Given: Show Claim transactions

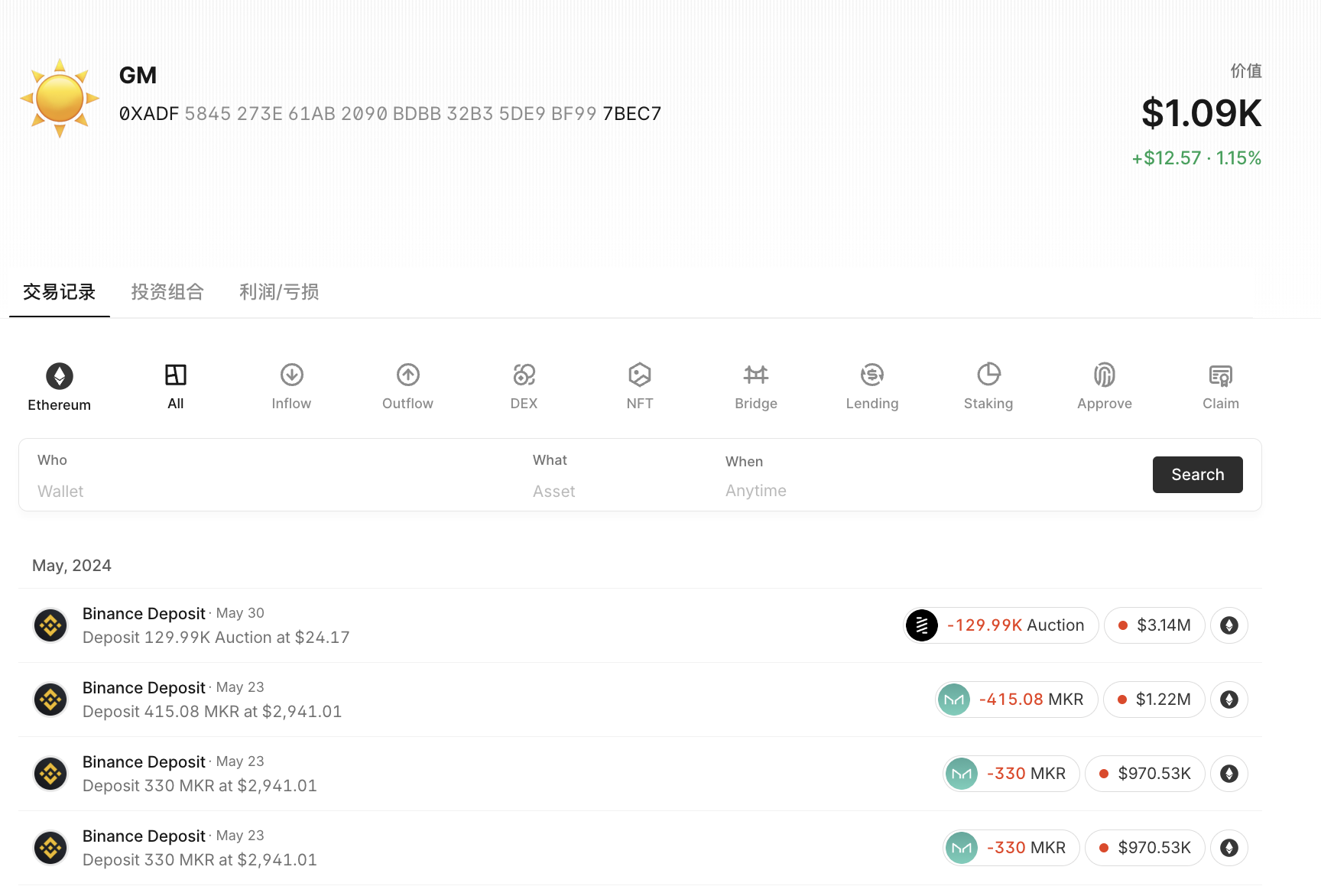Looking at the screenshot, I should pos(1221,387).
